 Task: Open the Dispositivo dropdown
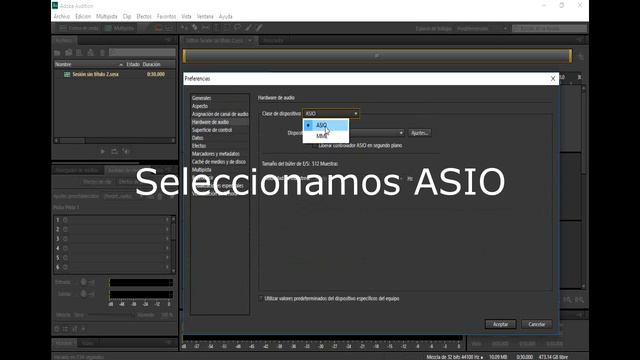pos(376,133)
